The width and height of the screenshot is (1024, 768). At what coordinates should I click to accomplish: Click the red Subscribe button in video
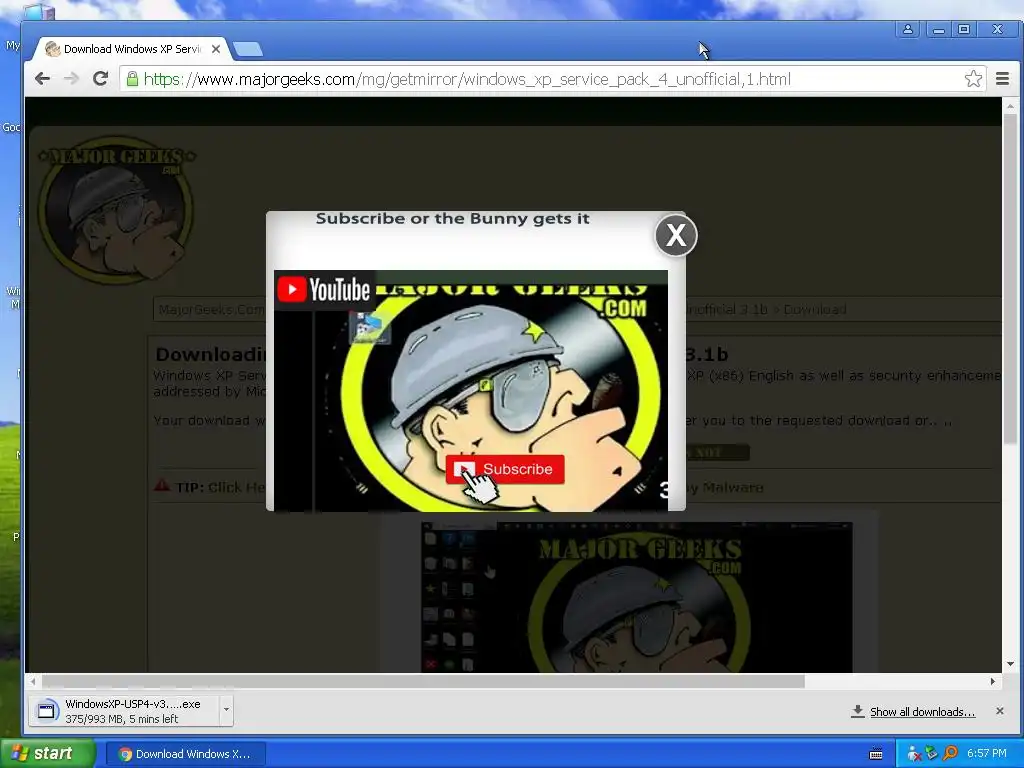505,469
